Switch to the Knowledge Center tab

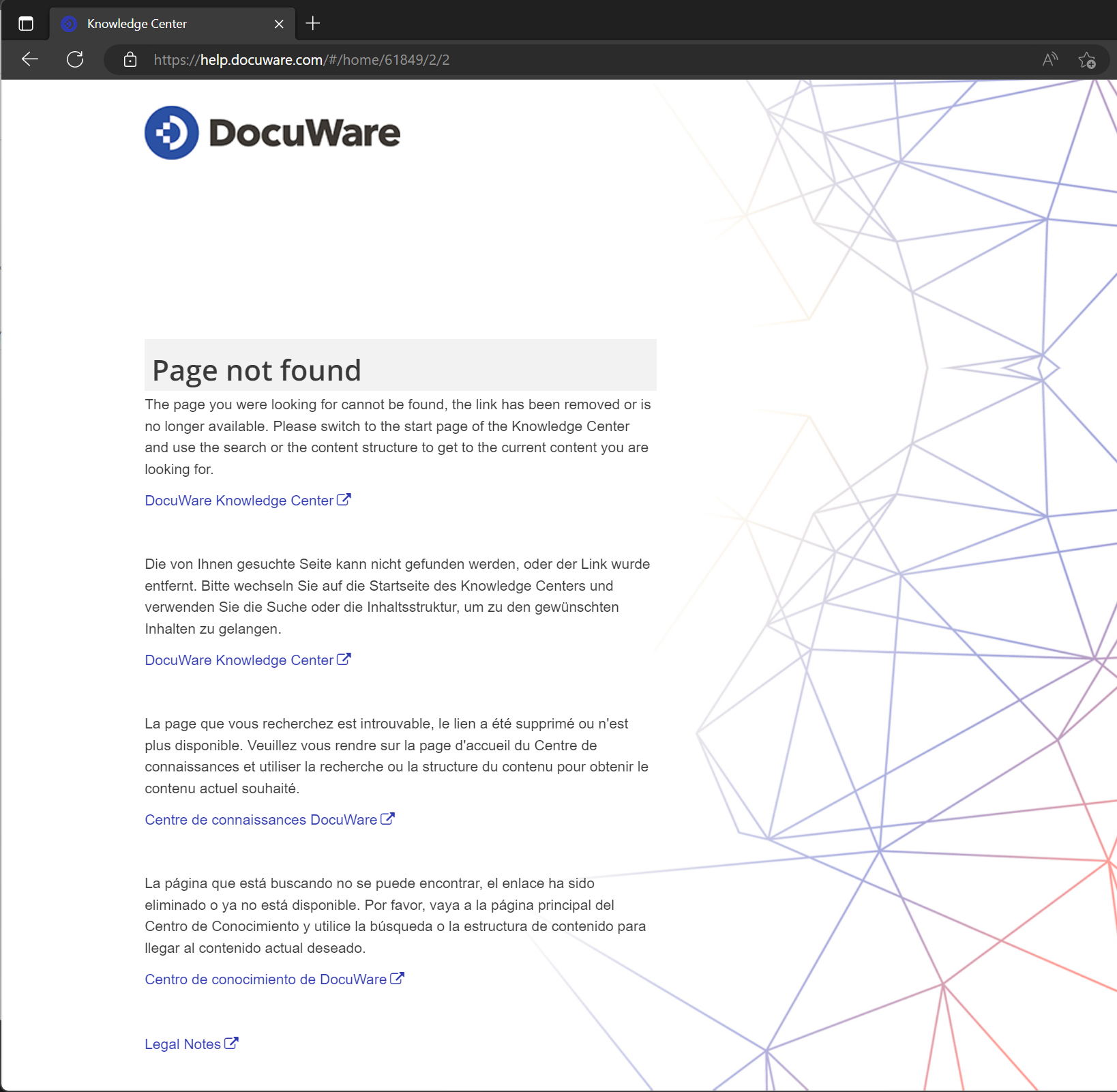coord(136,24)
